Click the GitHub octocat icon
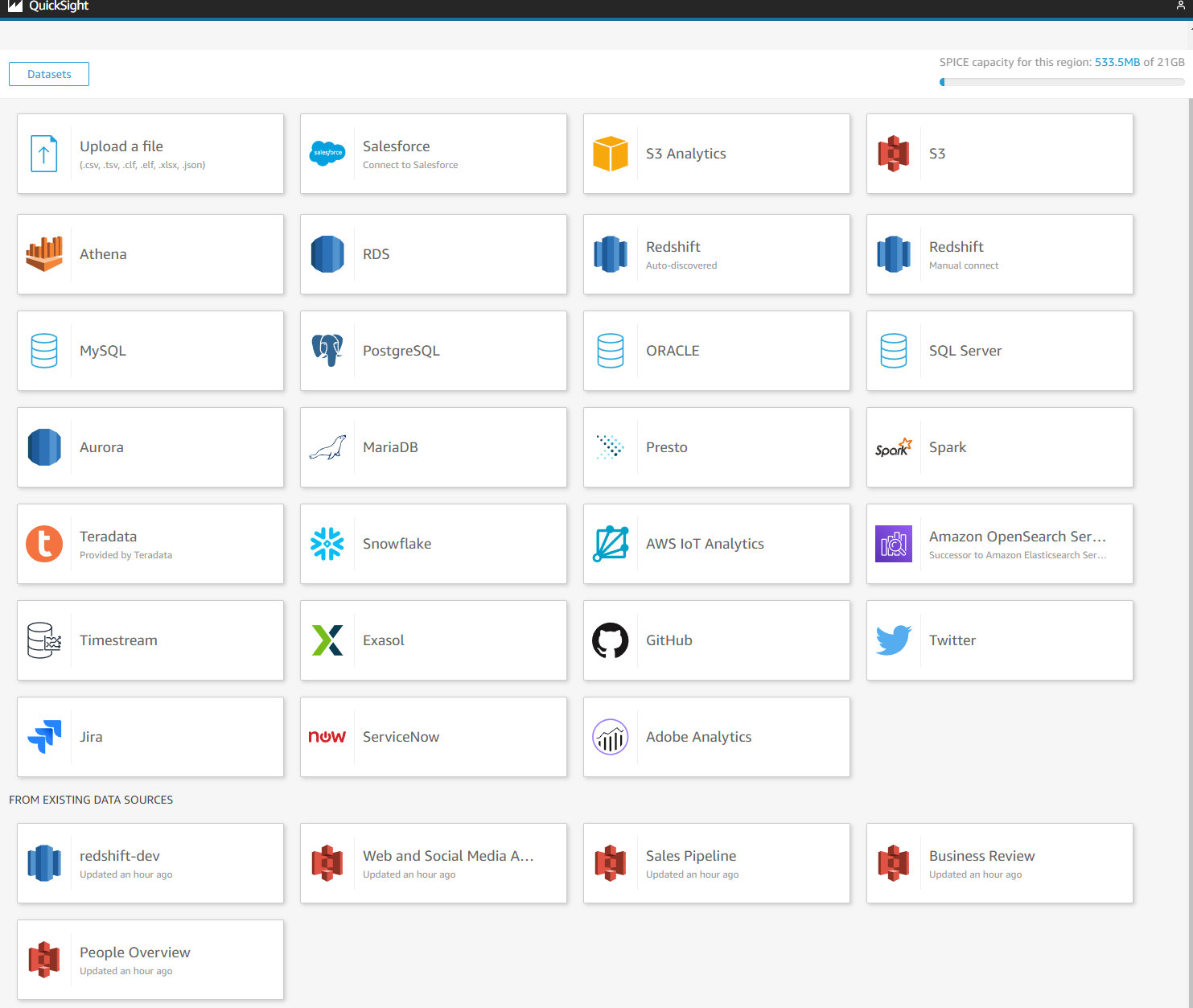 tap(611, 640)
